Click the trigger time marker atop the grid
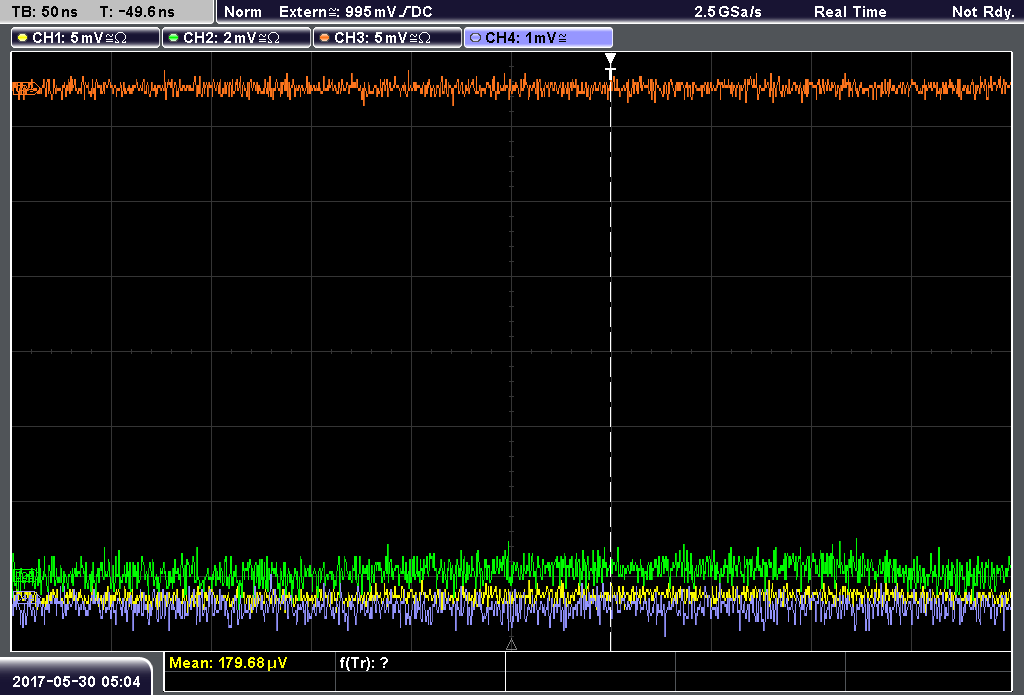The width and height of the screenshot is (1024, 695). (611, 64)
